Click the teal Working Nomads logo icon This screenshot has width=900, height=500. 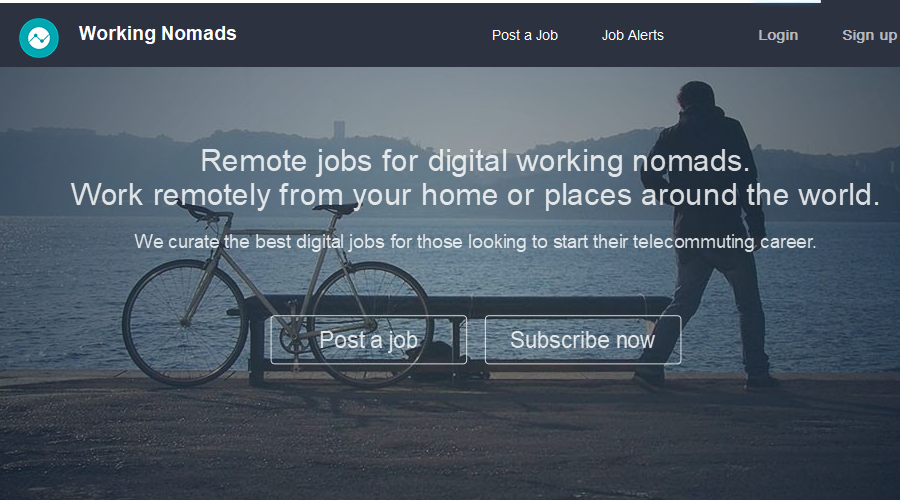[x=38, y=38]
